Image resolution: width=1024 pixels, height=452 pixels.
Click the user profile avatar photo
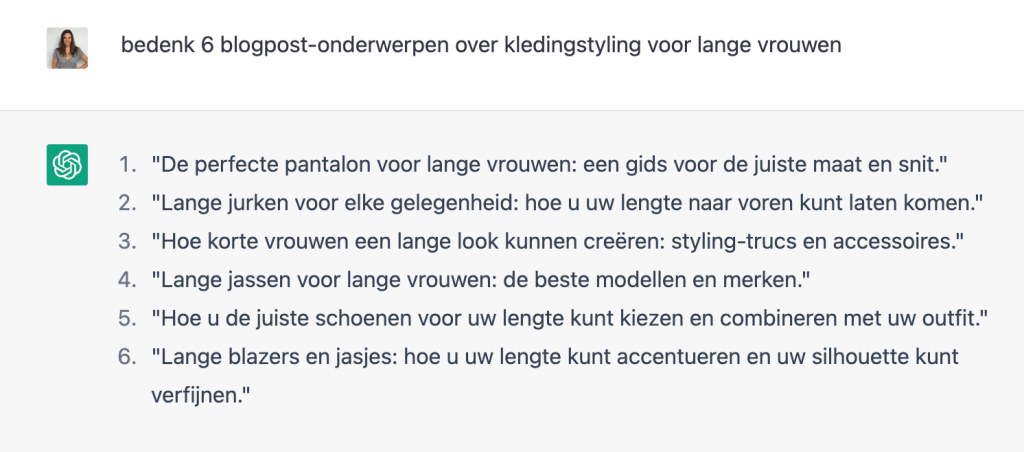67,48
